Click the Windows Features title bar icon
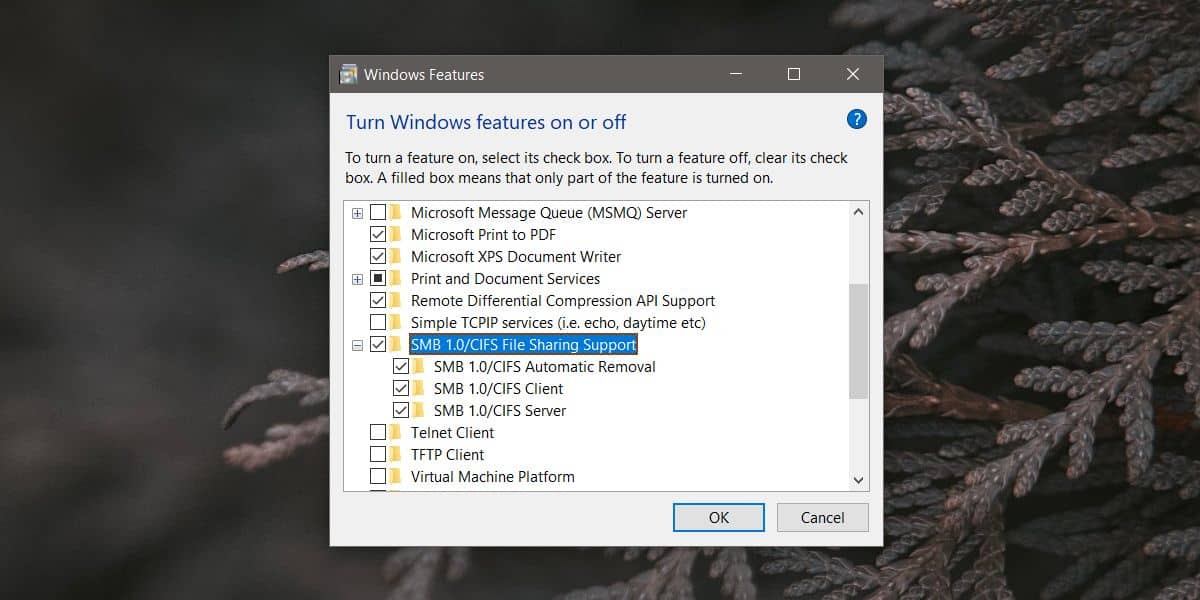The height and width of the screenshot is (600, 1200). click(349, 74)
